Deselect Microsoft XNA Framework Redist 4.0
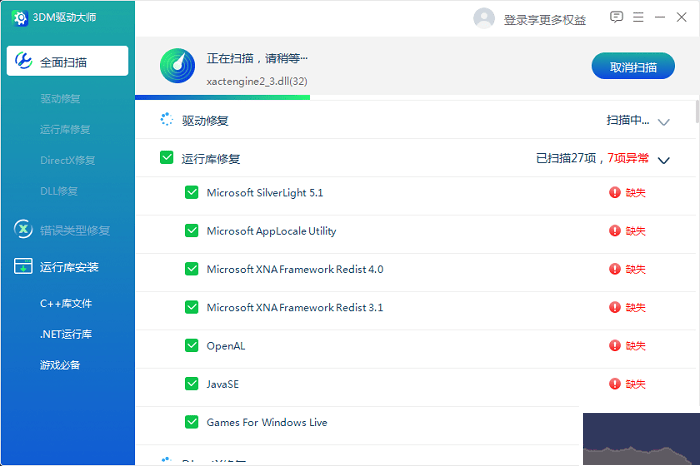Image resolution: width=700 pixels, height=466 pixels. pos(192,269)
